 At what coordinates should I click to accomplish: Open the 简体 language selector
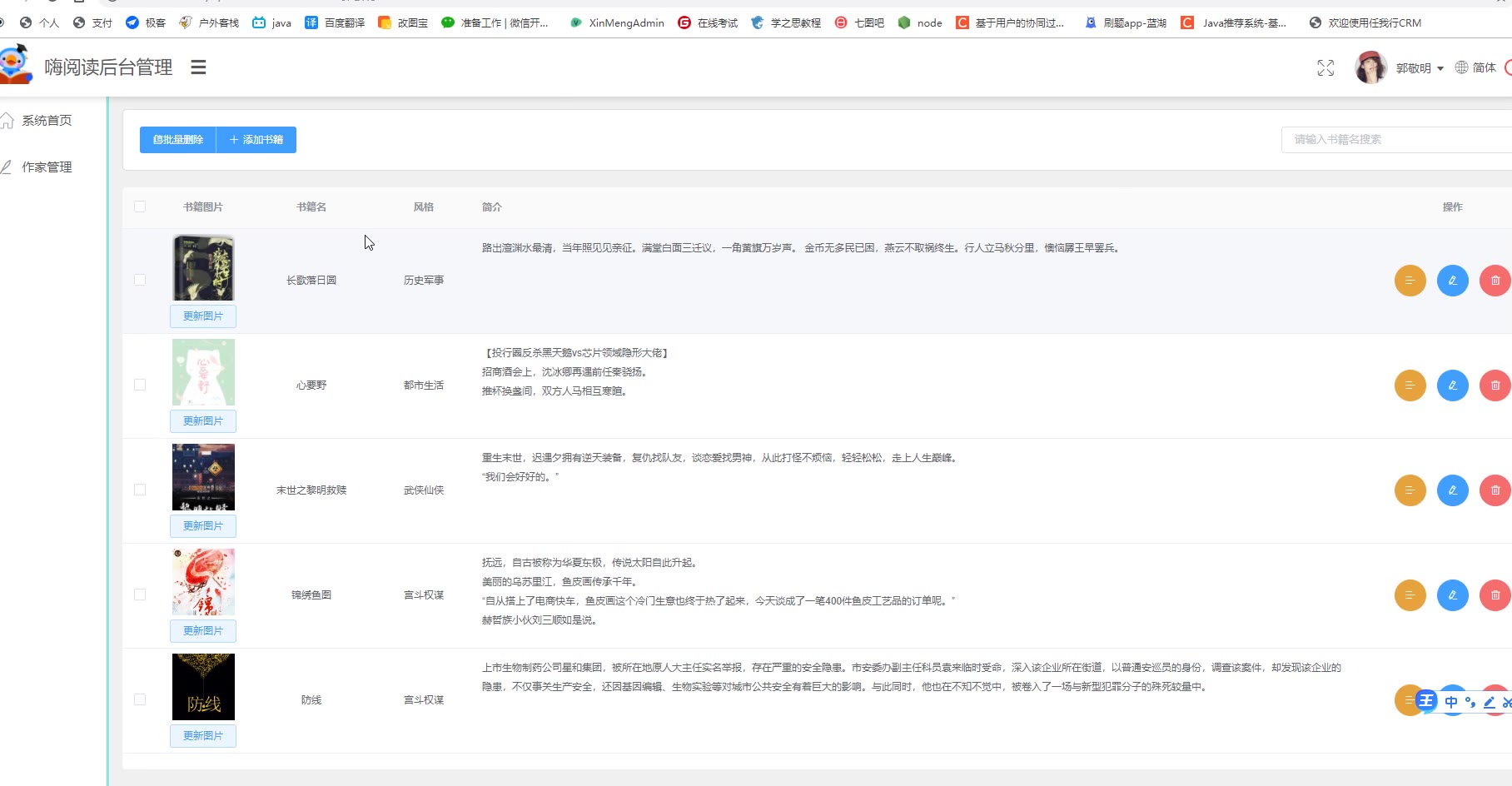click(x=1484, y=67)
